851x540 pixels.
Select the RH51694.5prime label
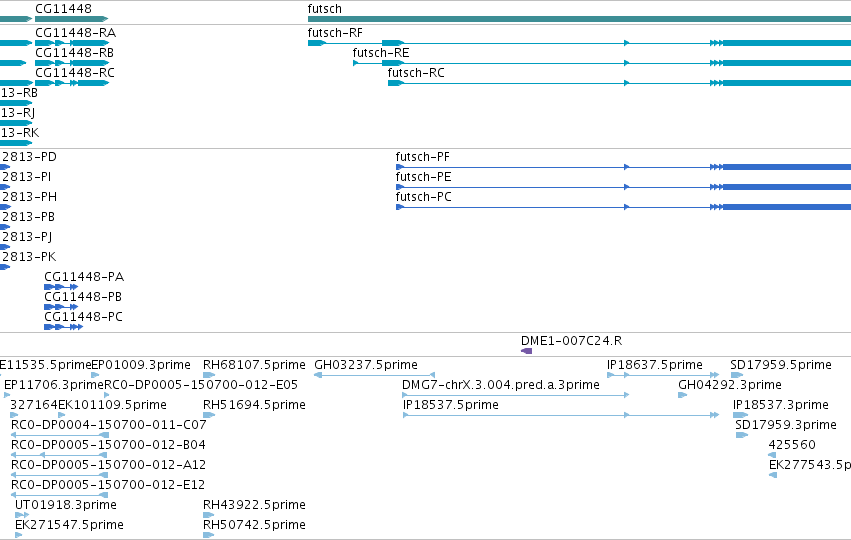254,405
